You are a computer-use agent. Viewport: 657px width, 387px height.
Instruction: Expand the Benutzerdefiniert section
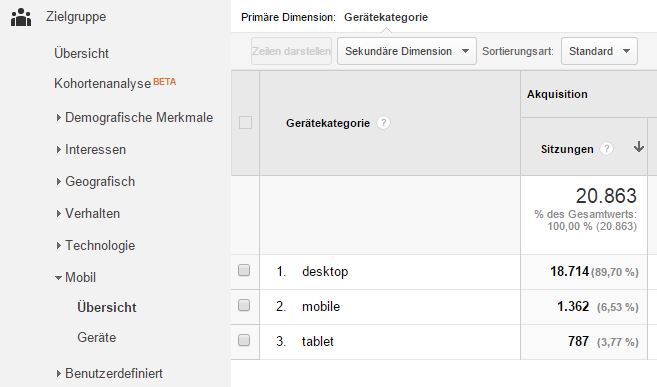pyautogui.click(x=110, y=373)
